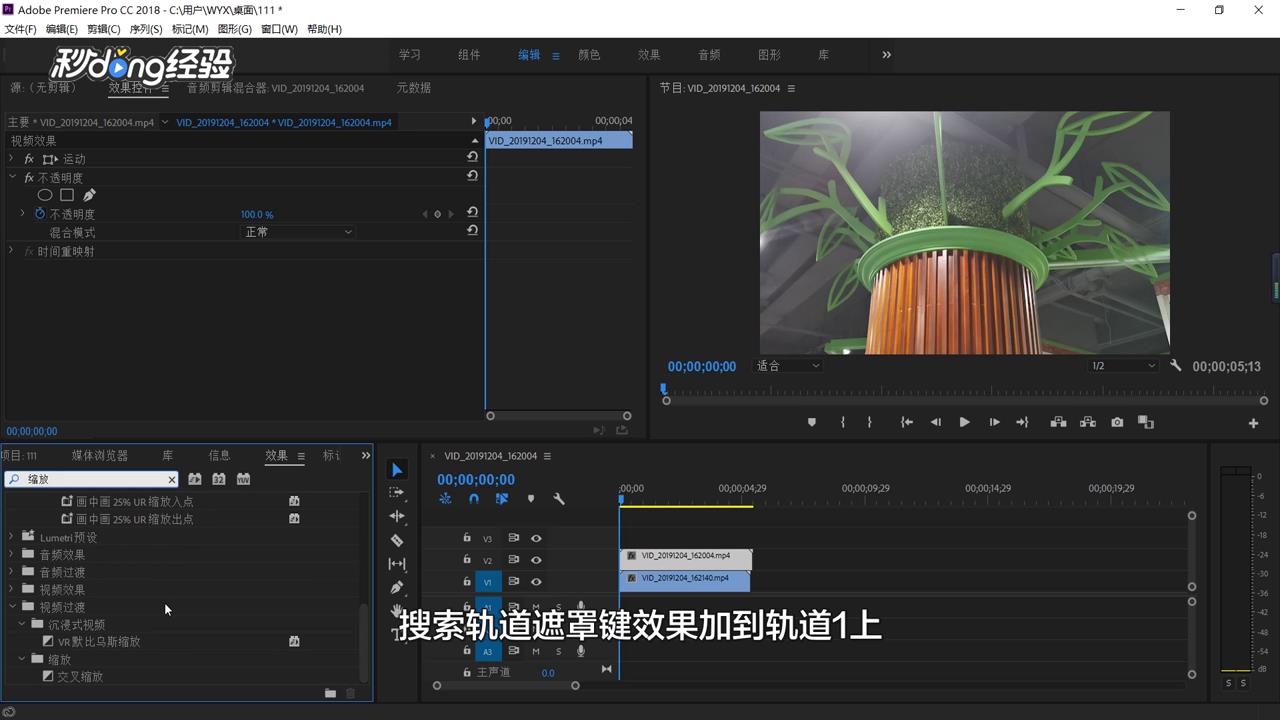
Task: Reset the Motion effect
Action: pyautogui.click(x=472, y=158)
